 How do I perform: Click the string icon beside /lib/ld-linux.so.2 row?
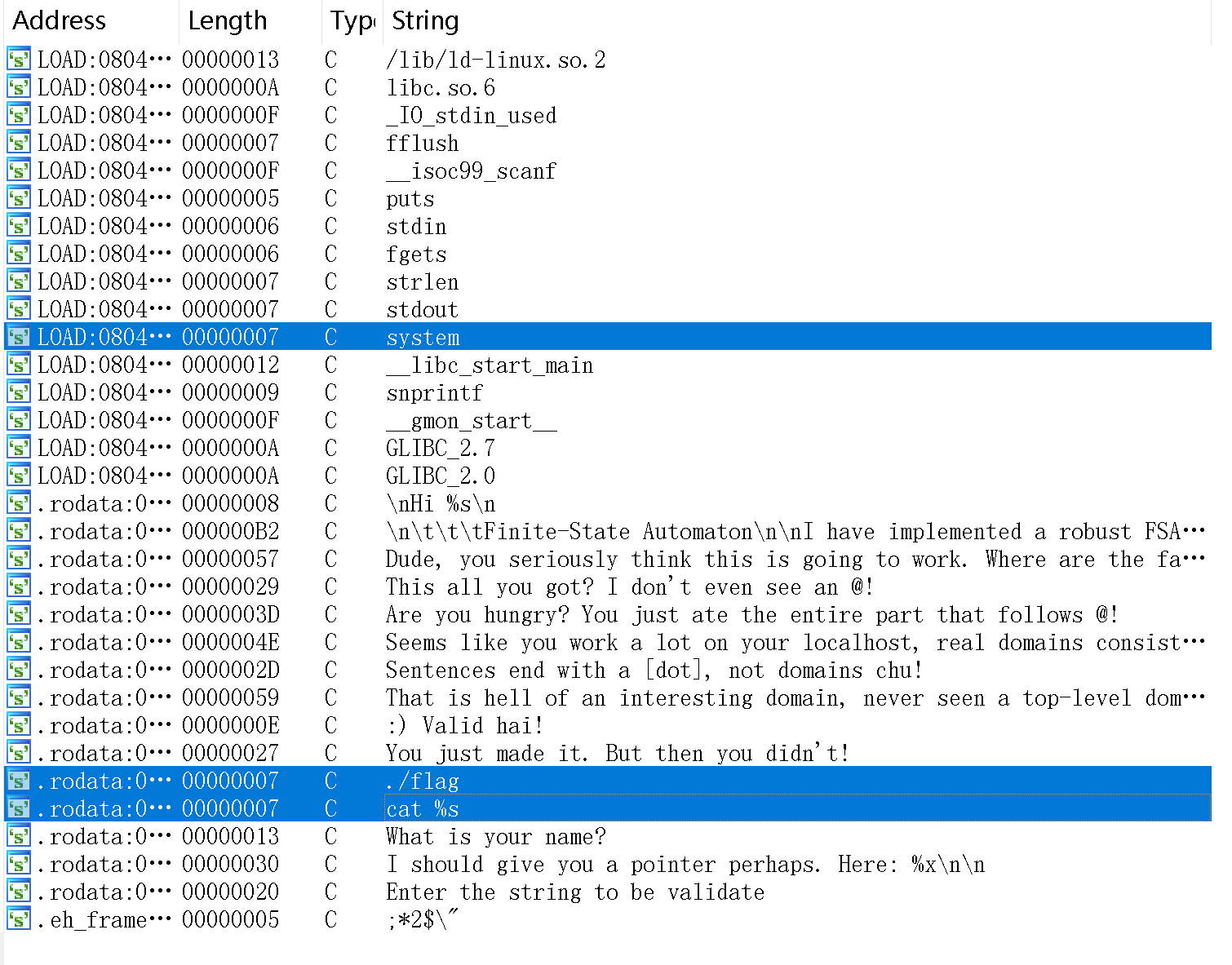(18, 60)
